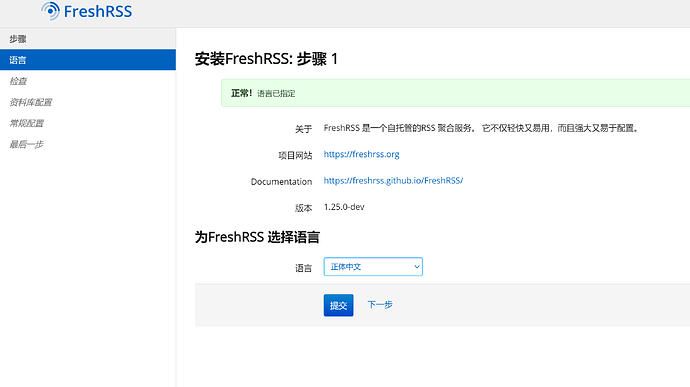Click the 提交 submit button
The image size is (690, 387).
coord(338,305)
